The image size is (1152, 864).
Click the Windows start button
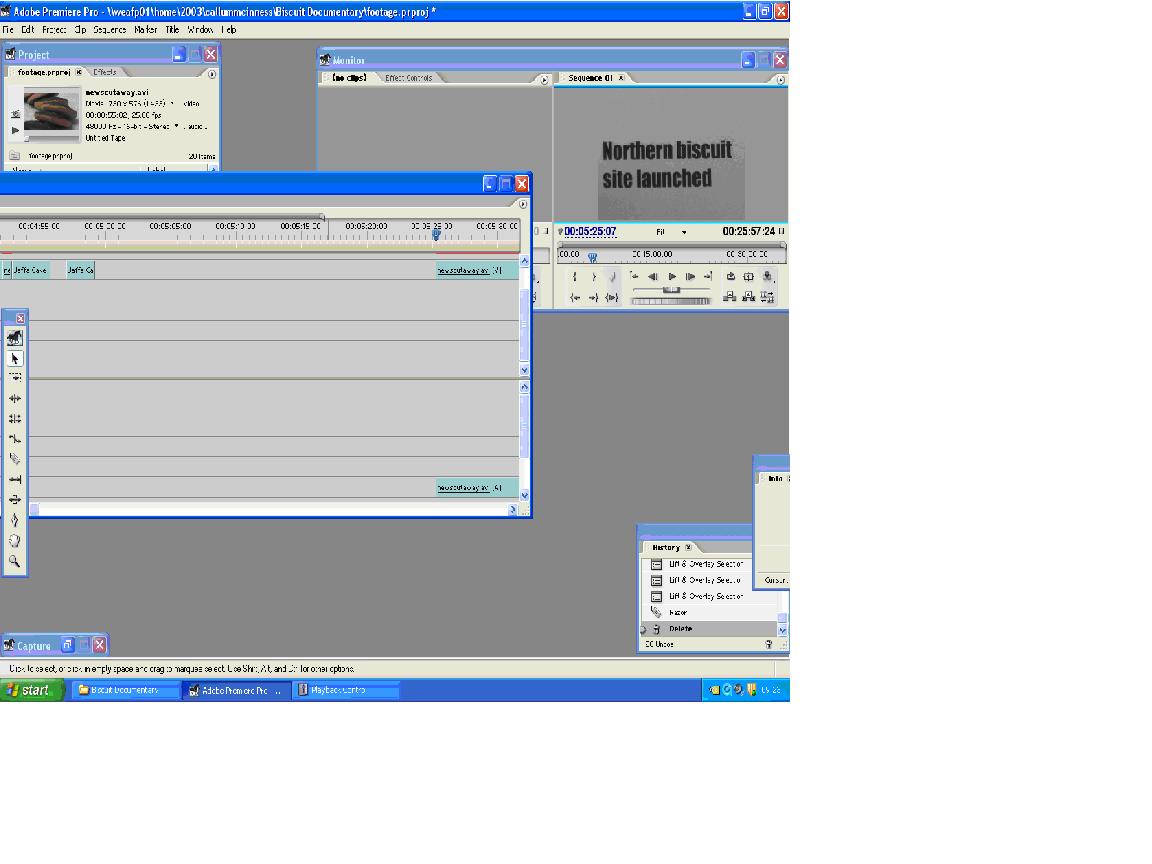pos(32,690)
